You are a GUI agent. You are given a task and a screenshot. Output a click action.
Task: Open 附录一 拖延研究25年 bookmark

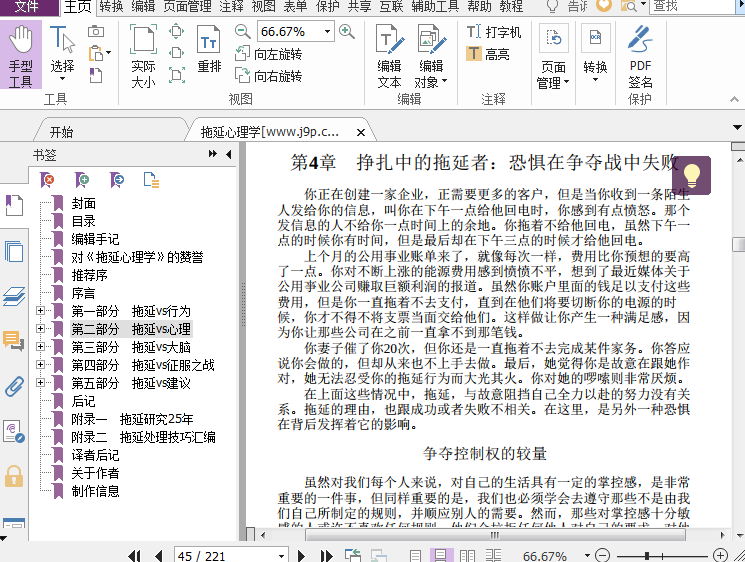[133, 419]
